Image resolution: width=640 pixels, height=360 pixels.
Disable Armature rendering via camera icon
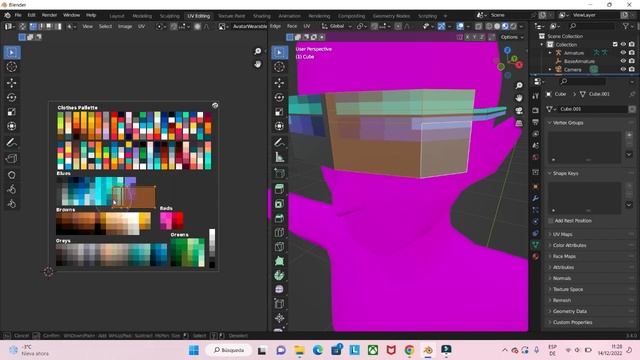tap(632, 53)
